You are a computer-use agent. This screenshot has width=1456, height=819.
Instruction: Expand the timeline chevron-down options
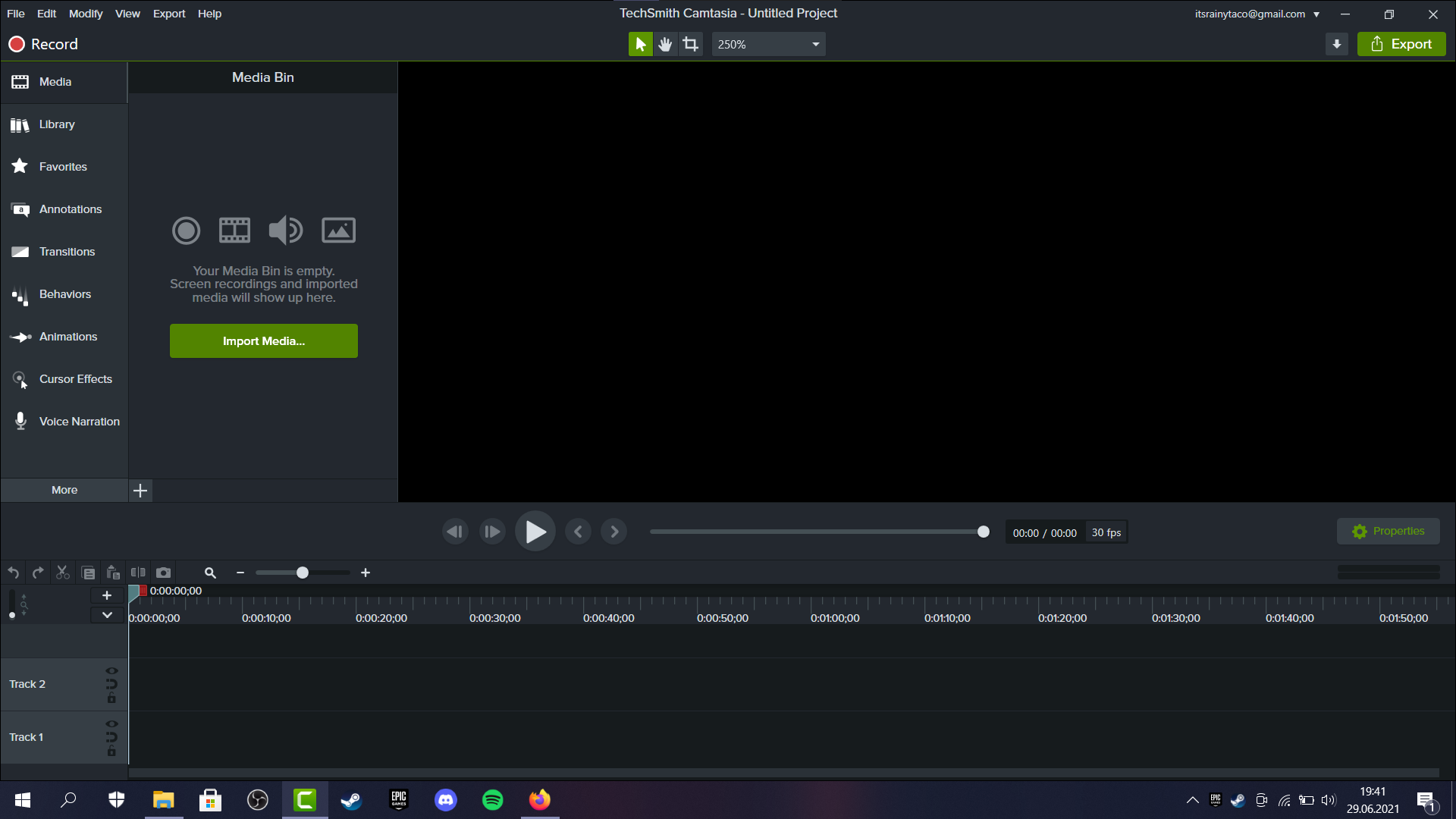coord(107,615)
